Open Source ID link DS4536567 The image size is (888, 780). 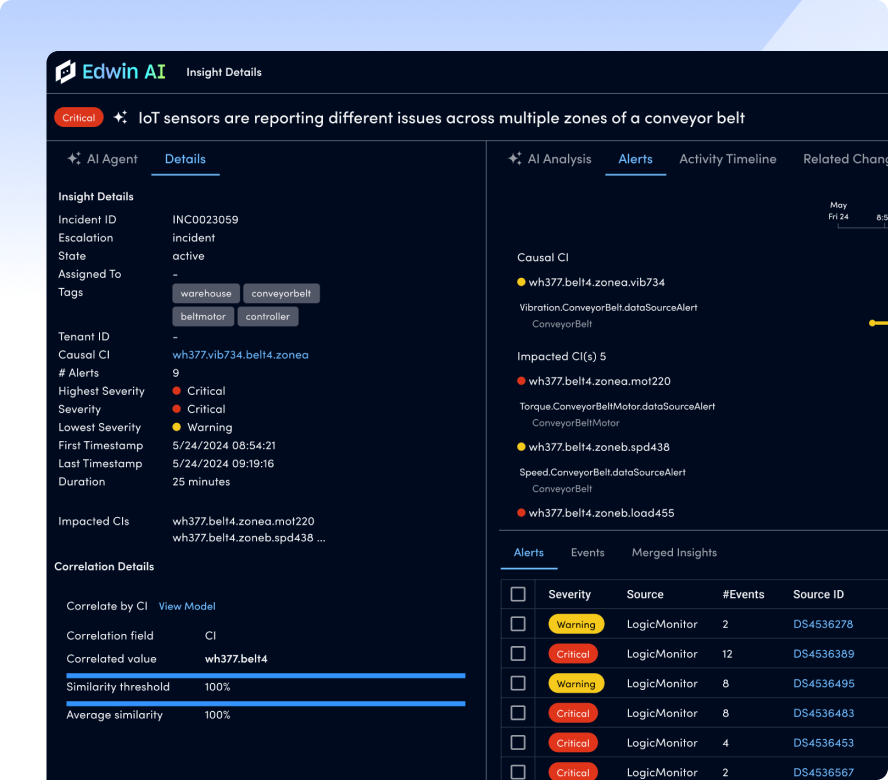(823, 772)
